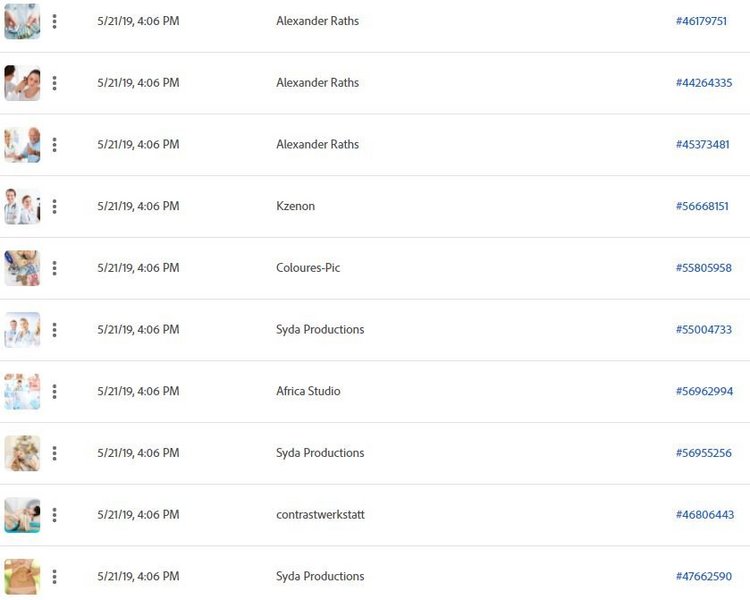The width and height of the screenshot is (750, 600).
Task: Open the kebab menu in the Kzenon row
Action: coord(55,207)
